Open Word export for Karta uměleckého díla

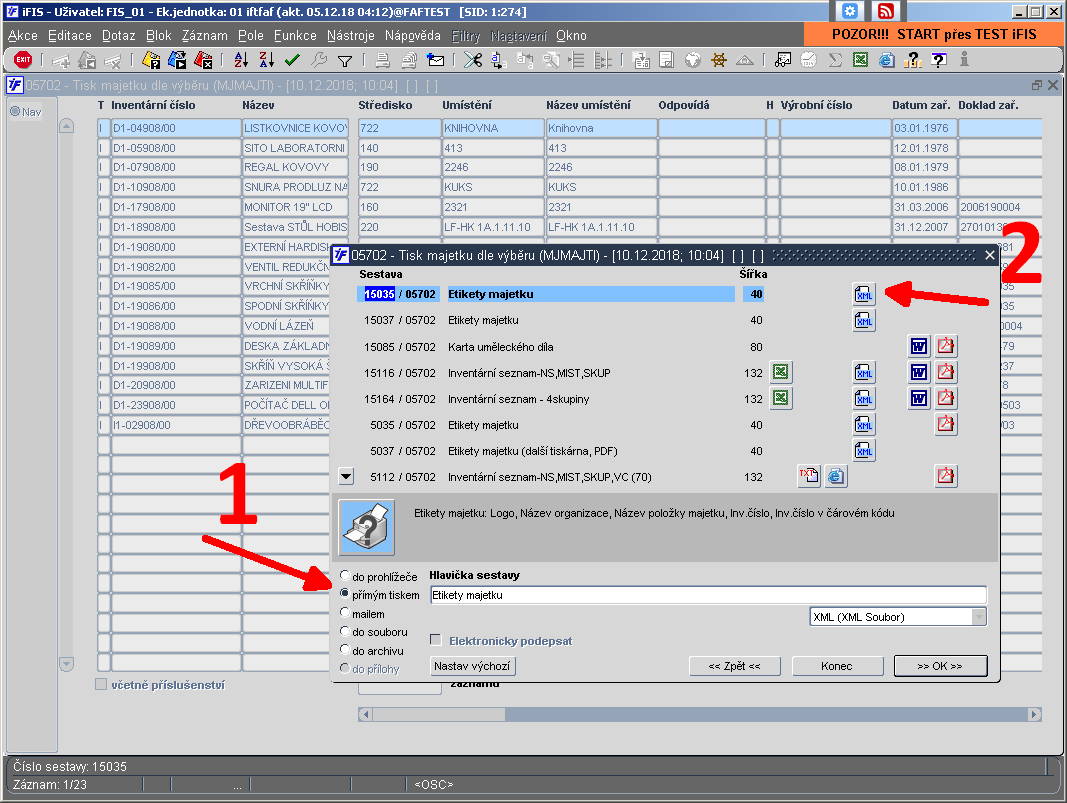tap(919, 346)
